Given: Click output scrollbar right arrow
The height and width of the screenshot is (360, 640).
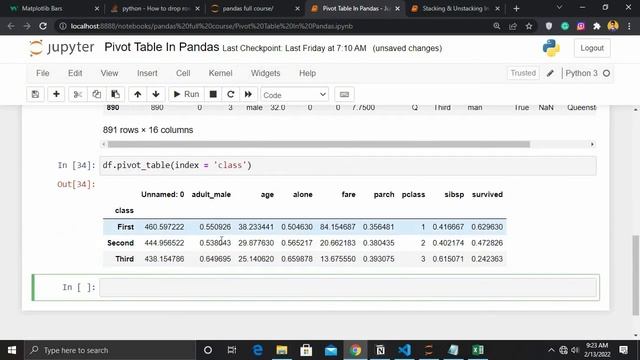Looking at the screenshot, I should 592,144.
